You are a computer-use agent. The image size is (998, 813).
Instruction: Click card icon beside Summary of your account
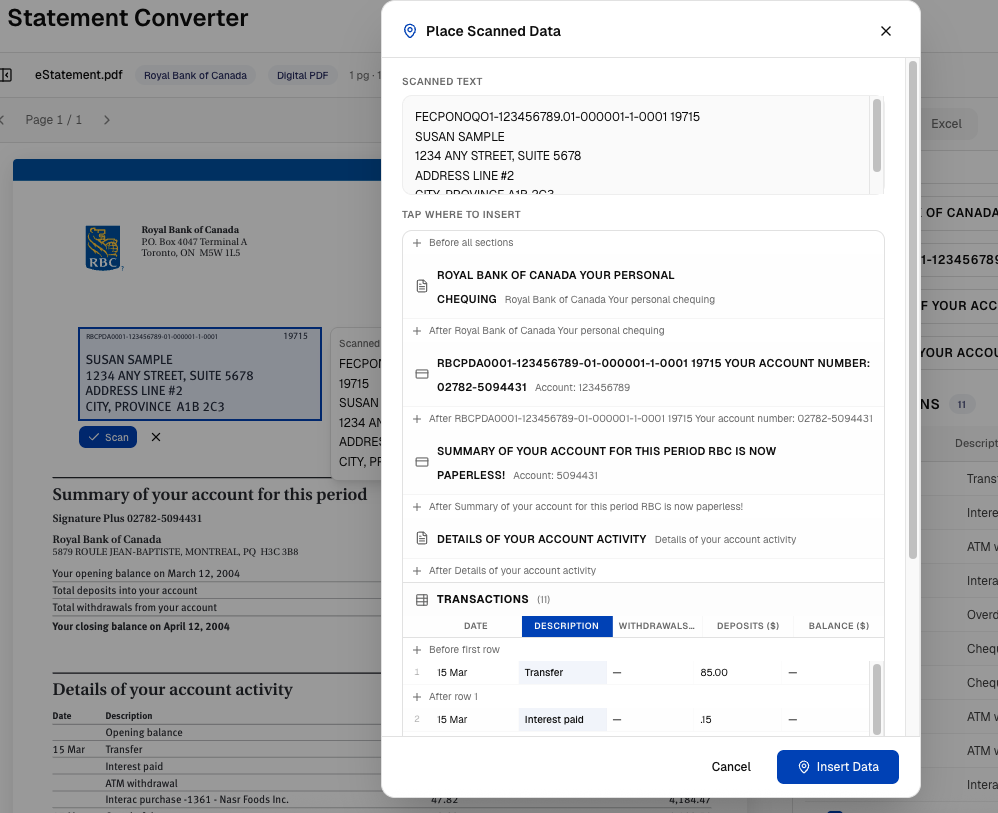tap(422, 462)
